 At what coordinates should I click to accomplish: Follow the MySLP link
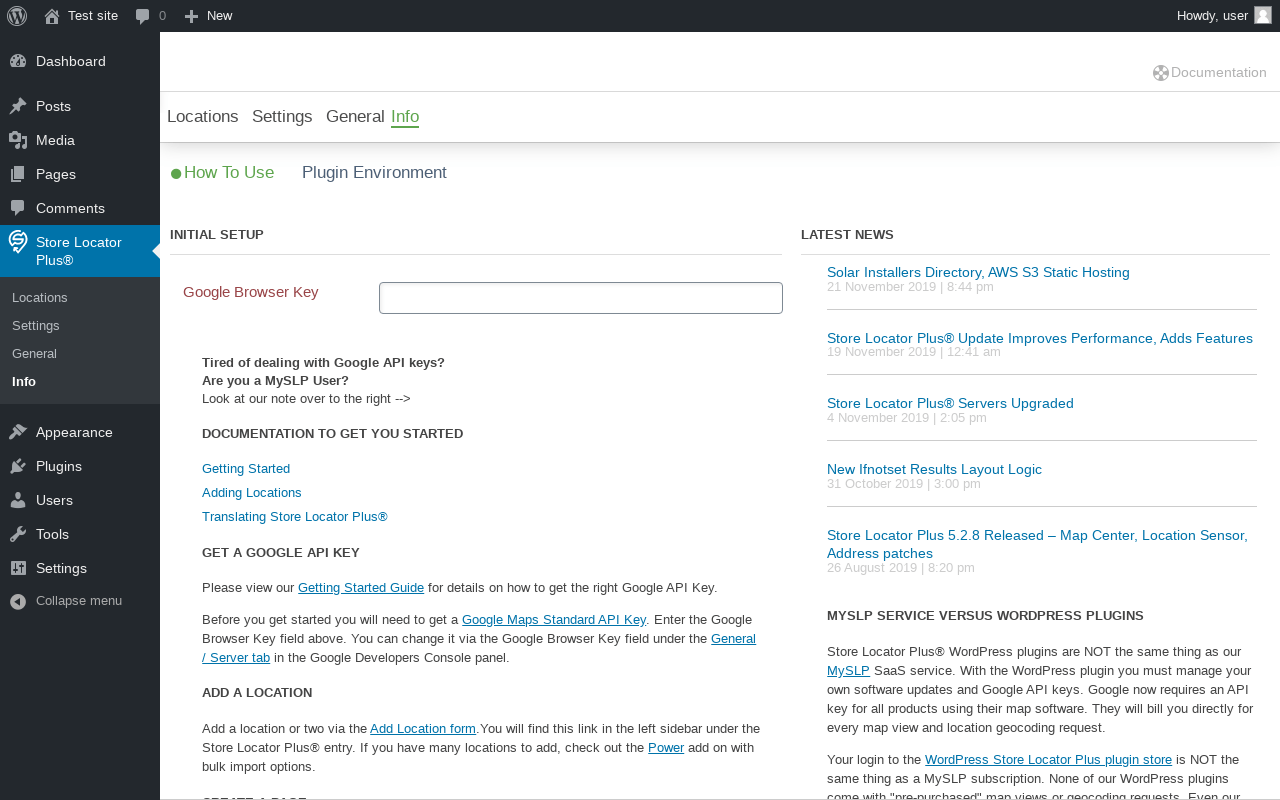[848, 671]
